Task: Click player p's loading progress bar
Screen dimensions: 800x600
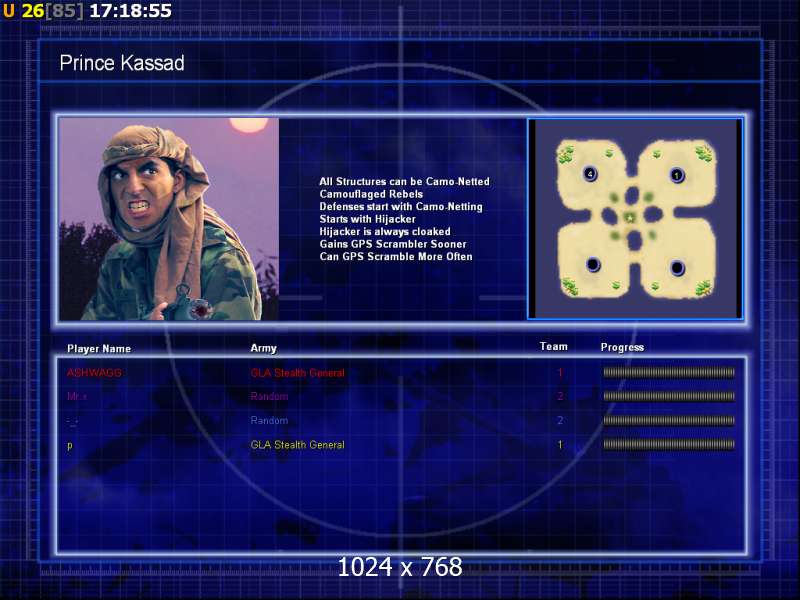Action: [x=669, y=444]
